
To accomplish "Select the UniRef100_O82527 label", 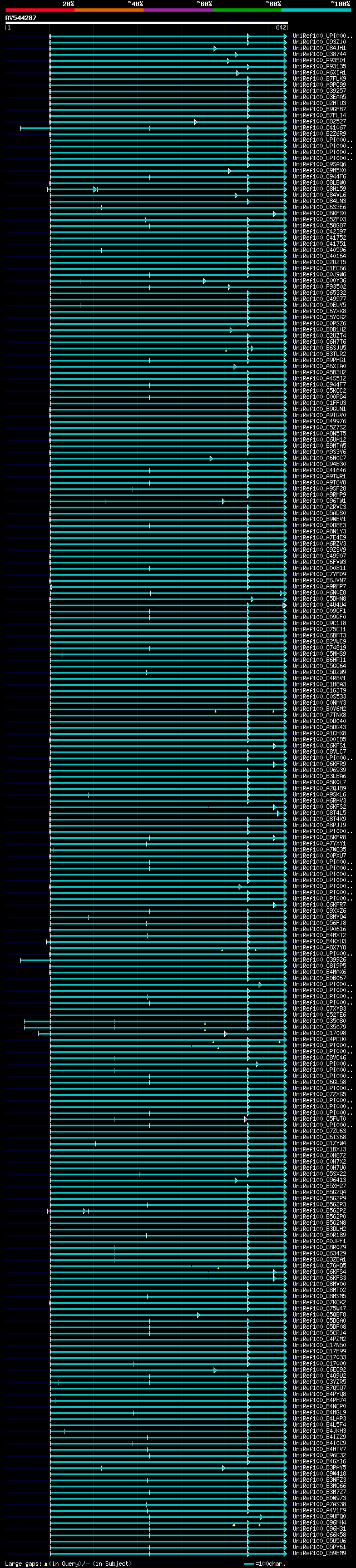I will (x=319, y=122).
